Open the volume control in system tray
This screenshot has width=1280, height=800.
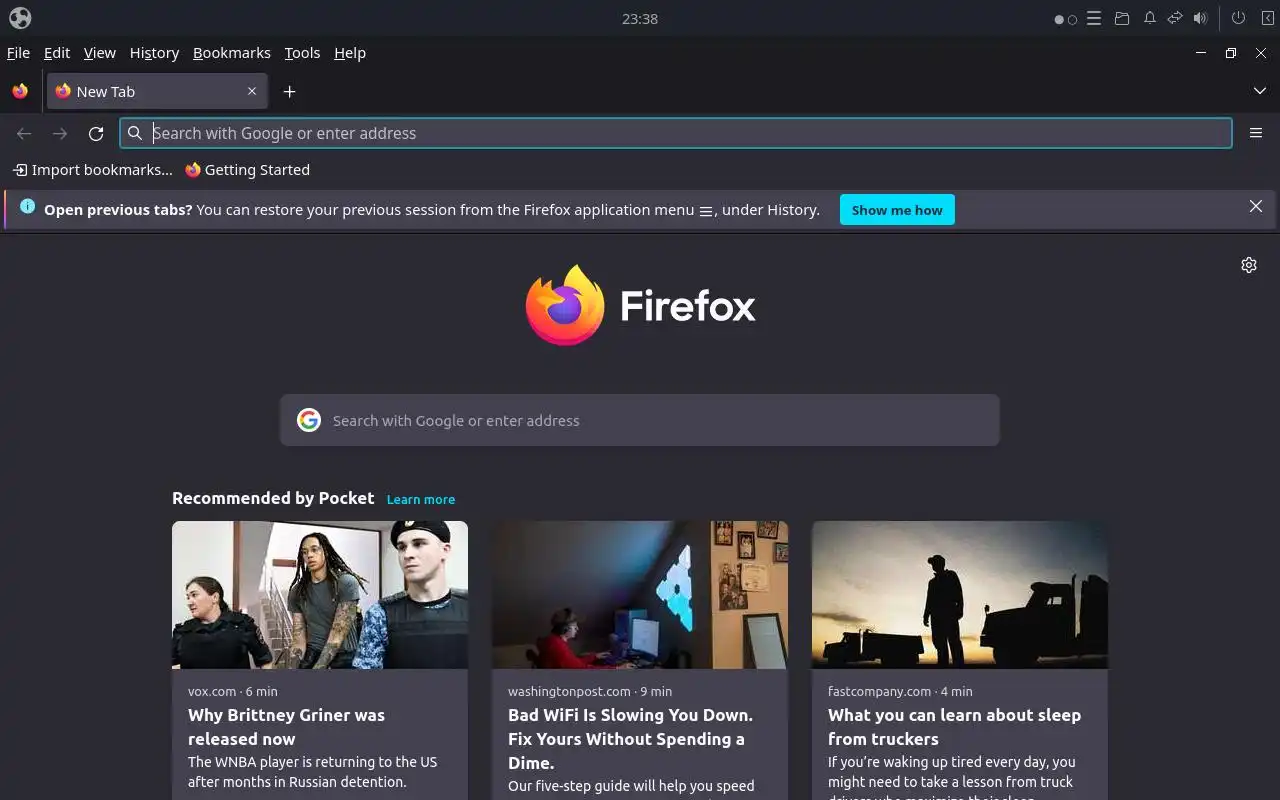pos(1201,18)
